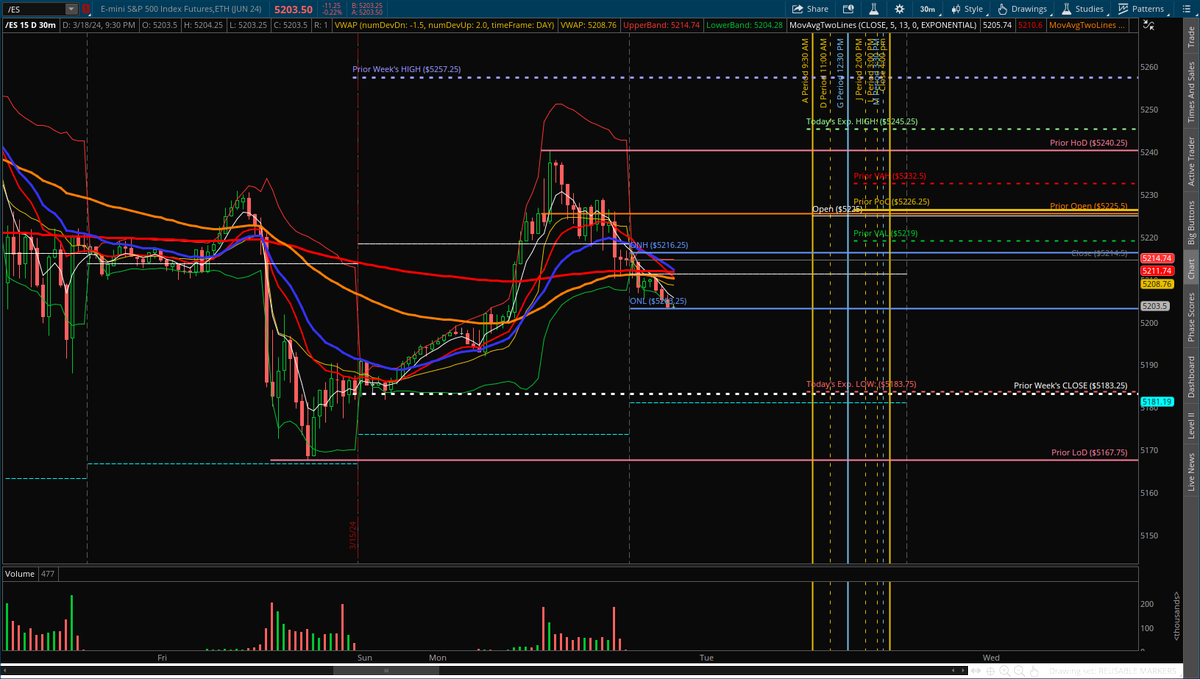Select the pointer cursor icon at bottom
The image size is (1200, 679).
pyautogui.click(x=1034, y=671)
